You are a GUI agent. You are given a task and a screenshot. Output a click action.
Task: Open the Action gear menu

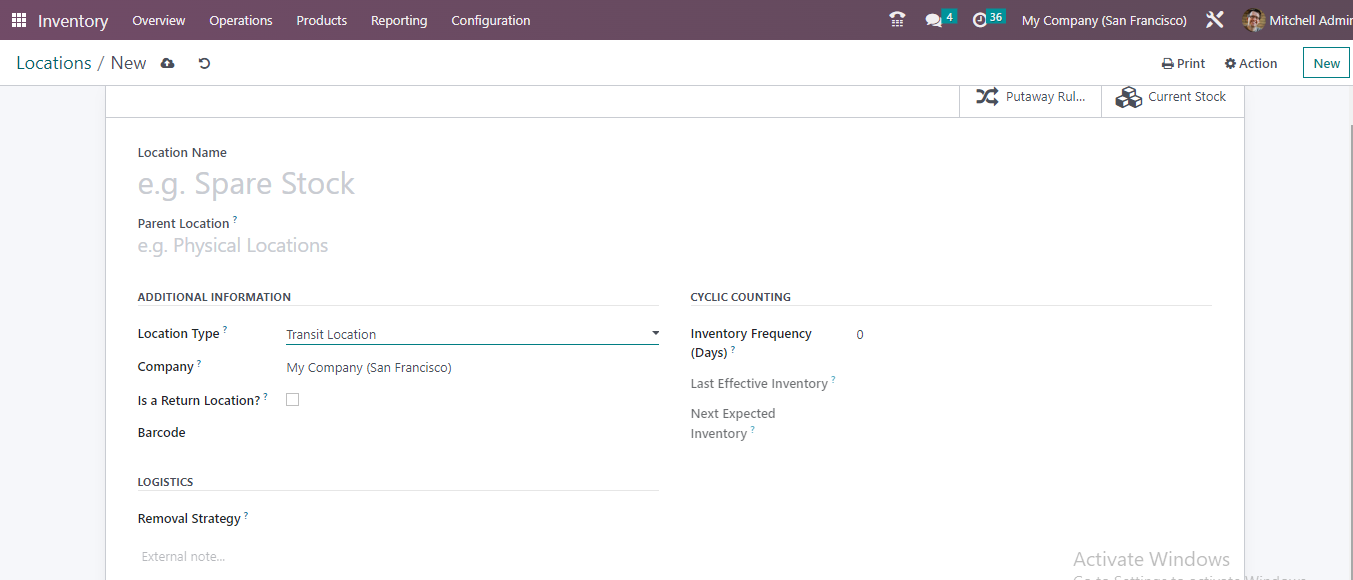pos(1250,62)
